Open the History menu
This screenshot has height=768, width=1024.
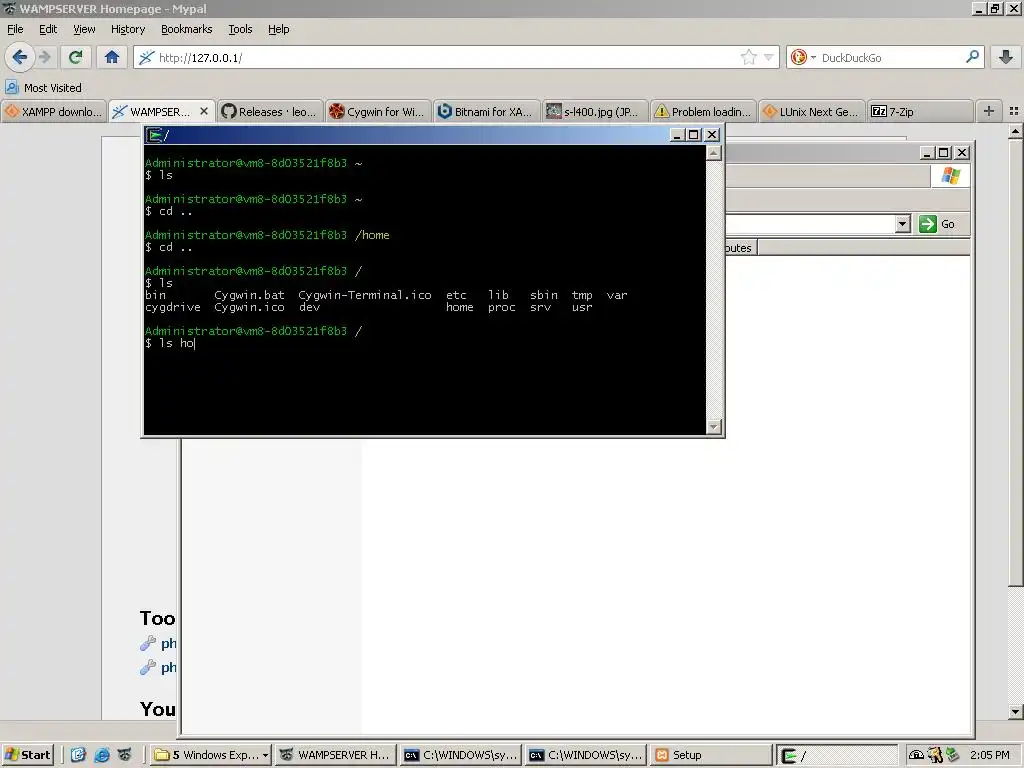pos(127,29)
